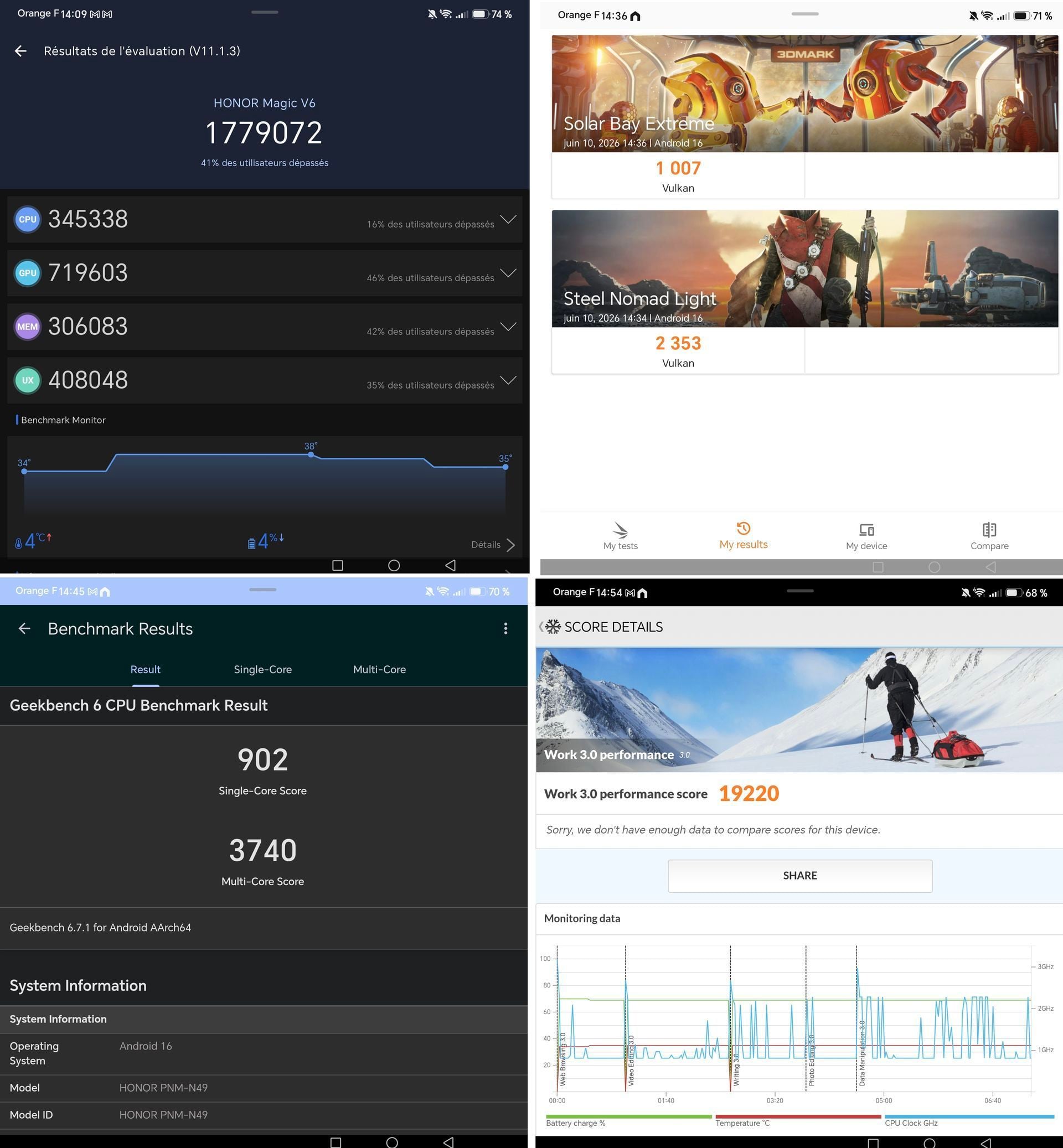
Task: Open the Work 3.0 performance banner image
Action: [799, 710]
